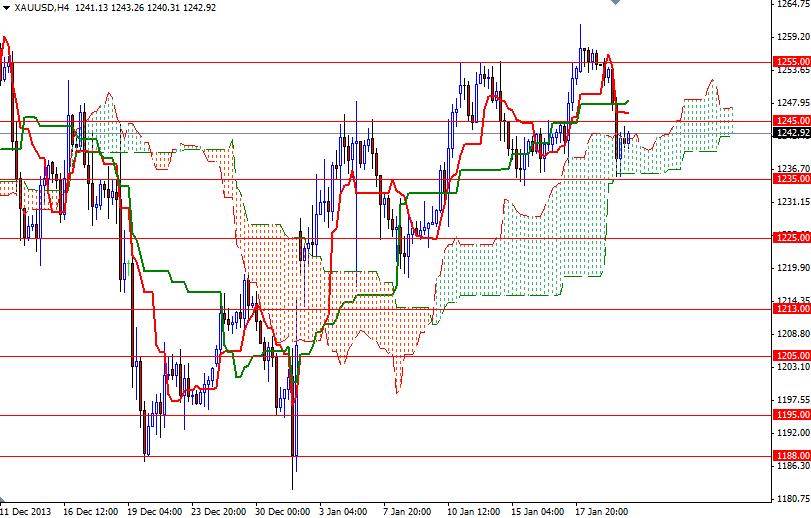Select the 1205.00 red price level label
The image size is (811, 518).
(x=792, y=356)
